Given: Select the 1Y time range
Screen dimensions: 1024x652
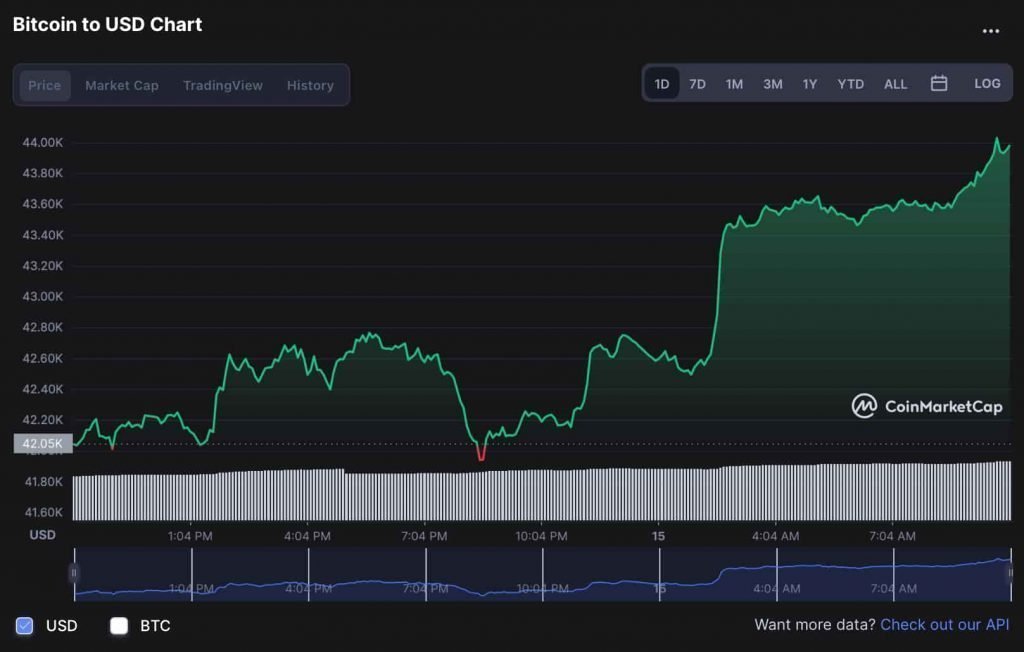Looking at the screenshot, I should [x=809, y=84].
